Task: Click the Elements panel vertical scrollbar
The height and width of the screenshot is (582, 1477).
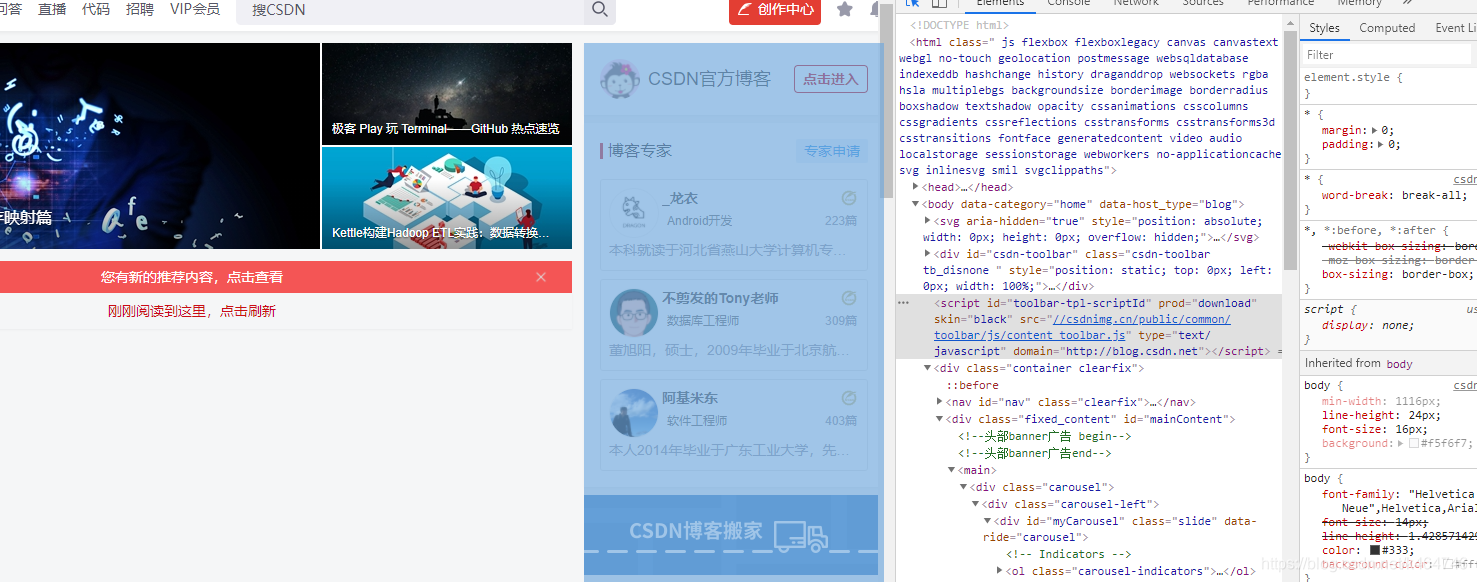Action: (1290, 150)
